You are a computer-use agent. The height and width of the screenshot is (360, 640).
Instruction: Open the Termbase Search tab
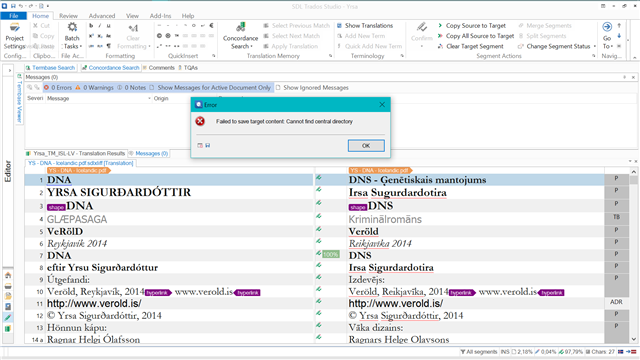pyautogui.click(x=50, y=68)
